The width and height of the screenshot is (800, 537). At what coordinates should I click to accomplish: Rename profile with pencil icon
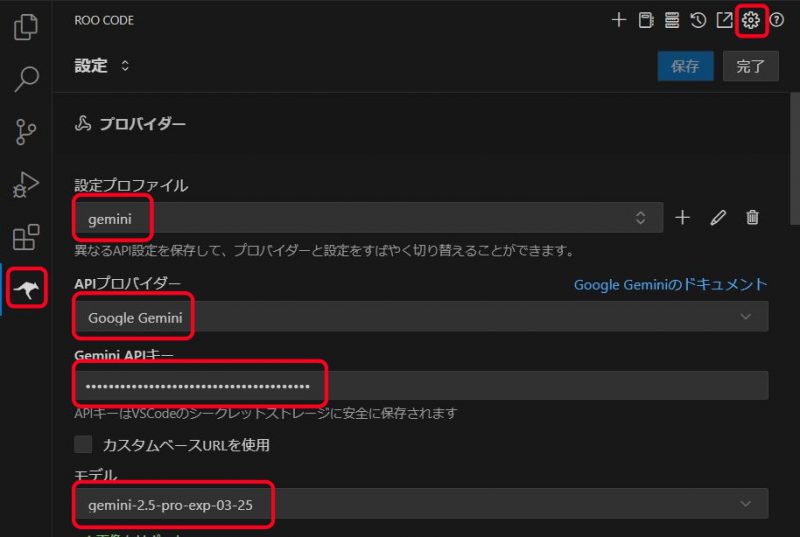coord(718,218)
